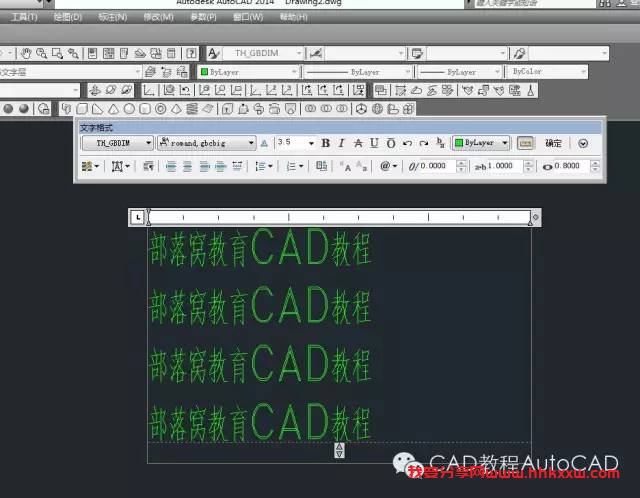Open the TH_GBDIM style dropdown in Text Formatting
Screen dimensions: 640x498
118,143
